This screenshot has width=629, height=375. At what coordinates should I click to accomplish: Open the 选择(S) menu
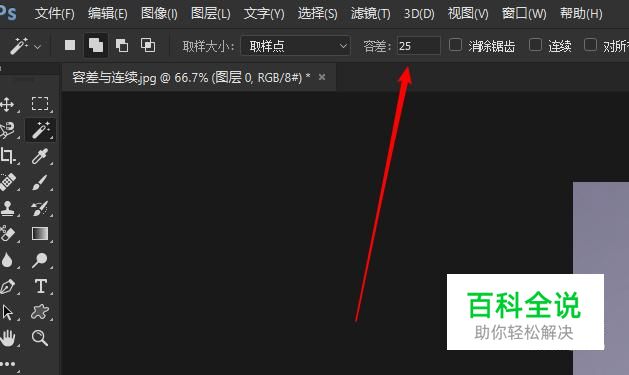(317, 14)
